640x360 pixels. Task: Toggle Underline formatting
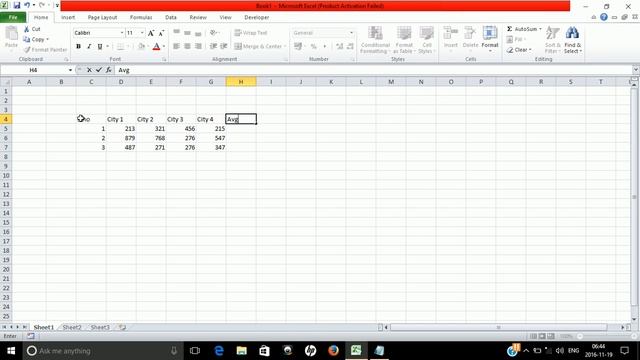coord(100,47)
